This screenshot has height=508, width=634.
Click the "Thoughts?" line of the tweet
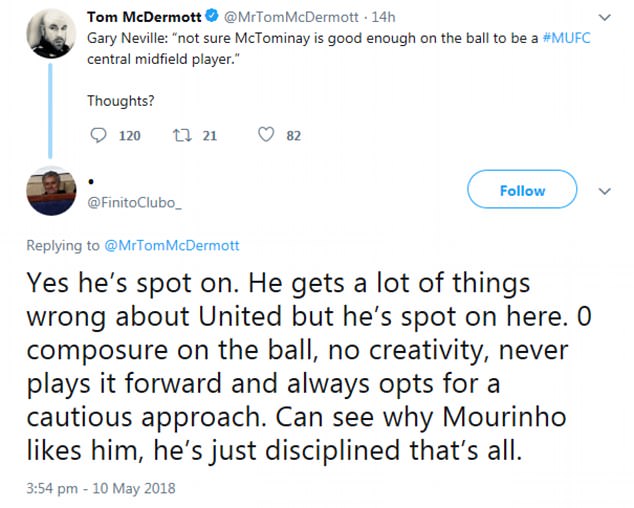point(120,101)
